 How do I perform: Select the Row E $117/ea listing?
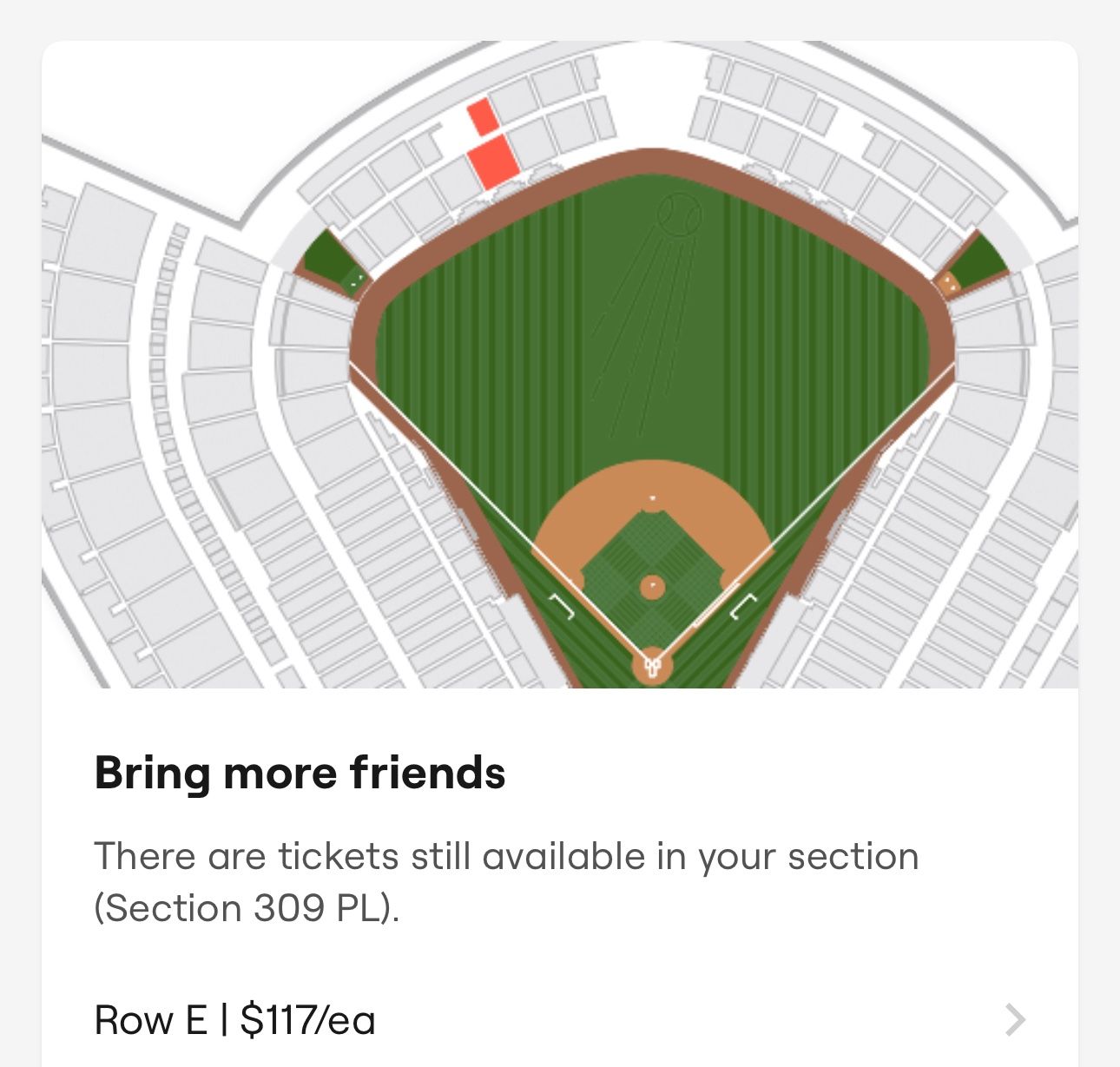(235, 1020)
